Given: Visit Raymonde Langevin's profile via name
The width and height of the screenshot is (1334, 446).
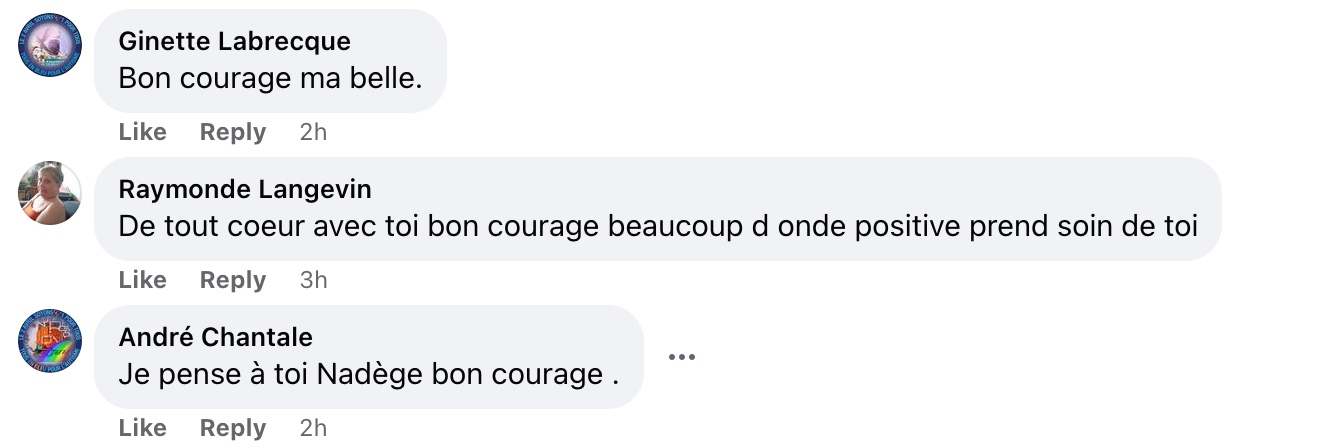Looking at the screenshot, I should pyautogui.click(x=245, y=189).
